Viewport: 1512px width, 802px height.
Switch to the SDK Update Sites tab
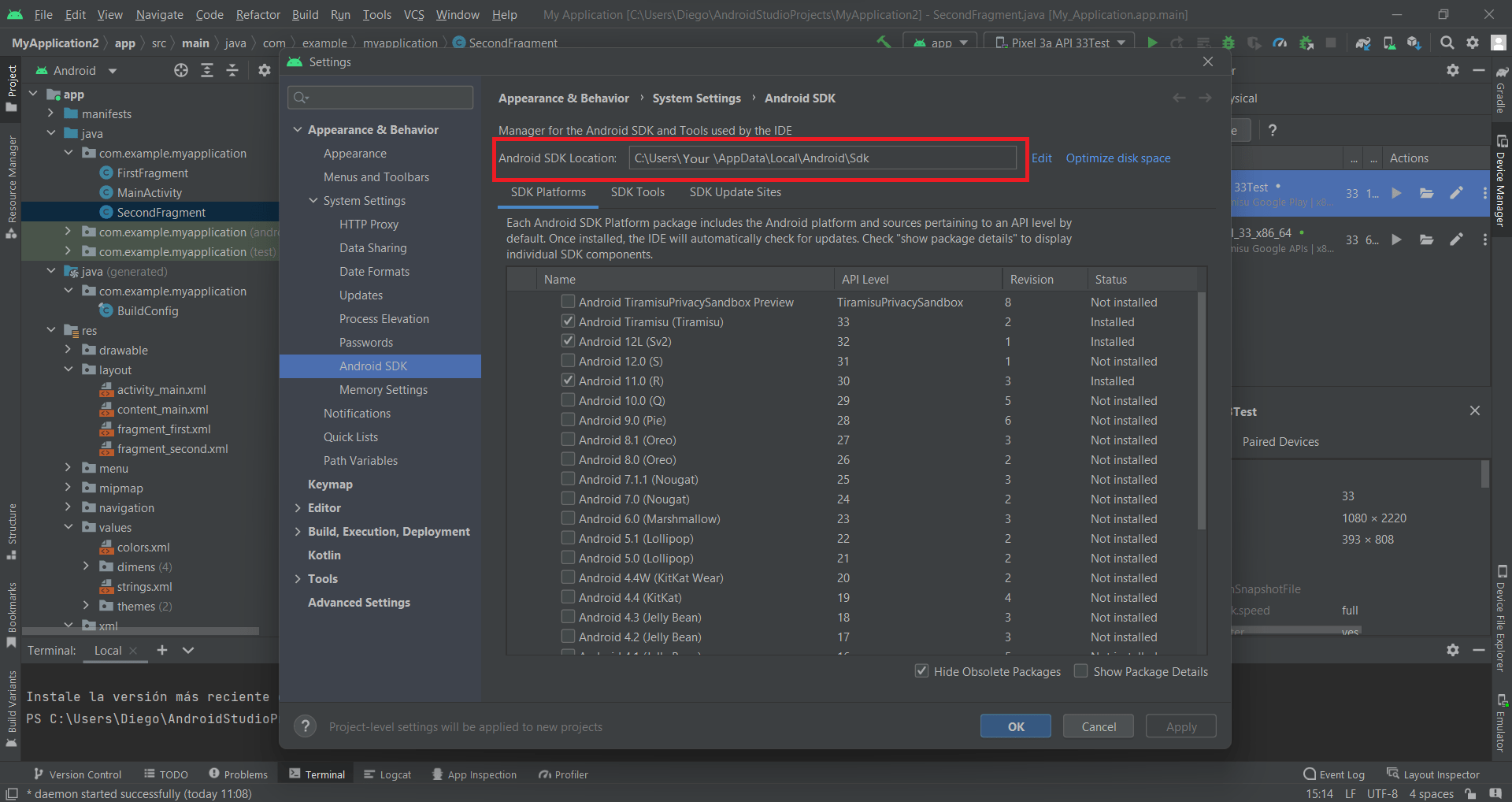click(736, 192)
